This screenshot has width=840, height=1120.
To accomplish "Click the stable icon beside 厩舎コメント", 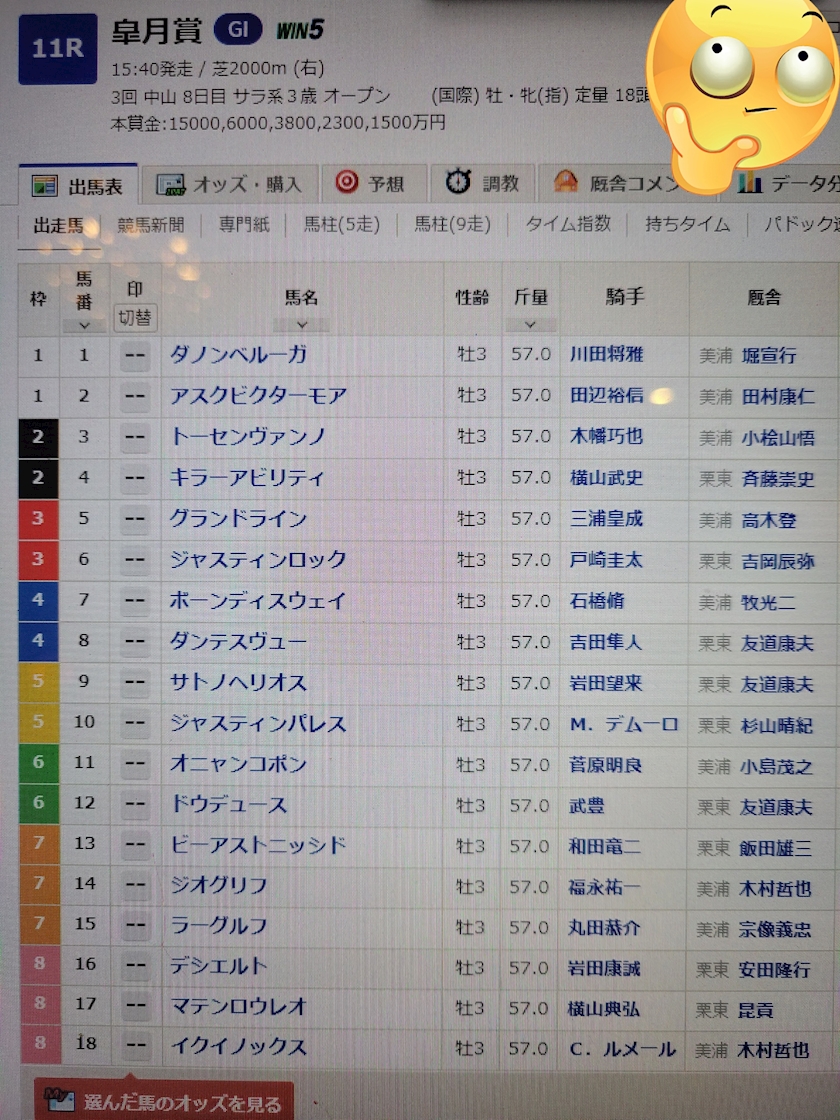I will click(x=566, y=183).
